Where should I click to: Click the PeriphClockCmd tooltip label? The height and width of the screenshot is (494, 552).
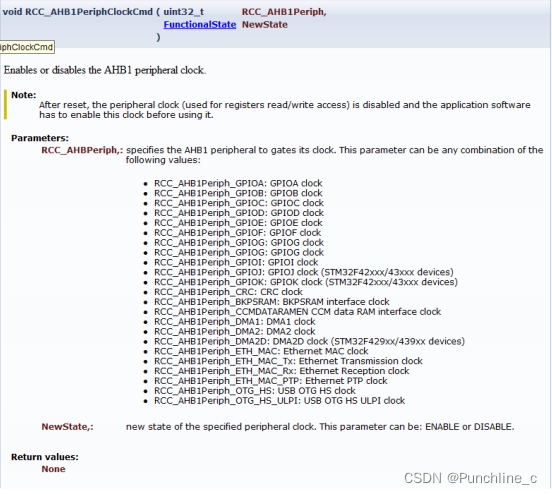(x=26, y=47)
